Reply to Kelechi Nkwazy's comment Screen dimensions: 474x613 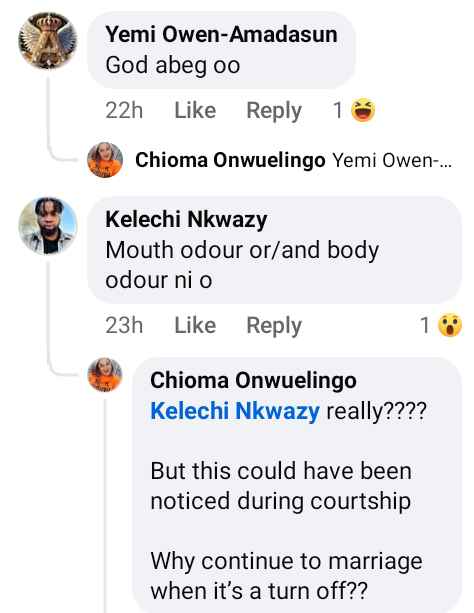point(274,326)
